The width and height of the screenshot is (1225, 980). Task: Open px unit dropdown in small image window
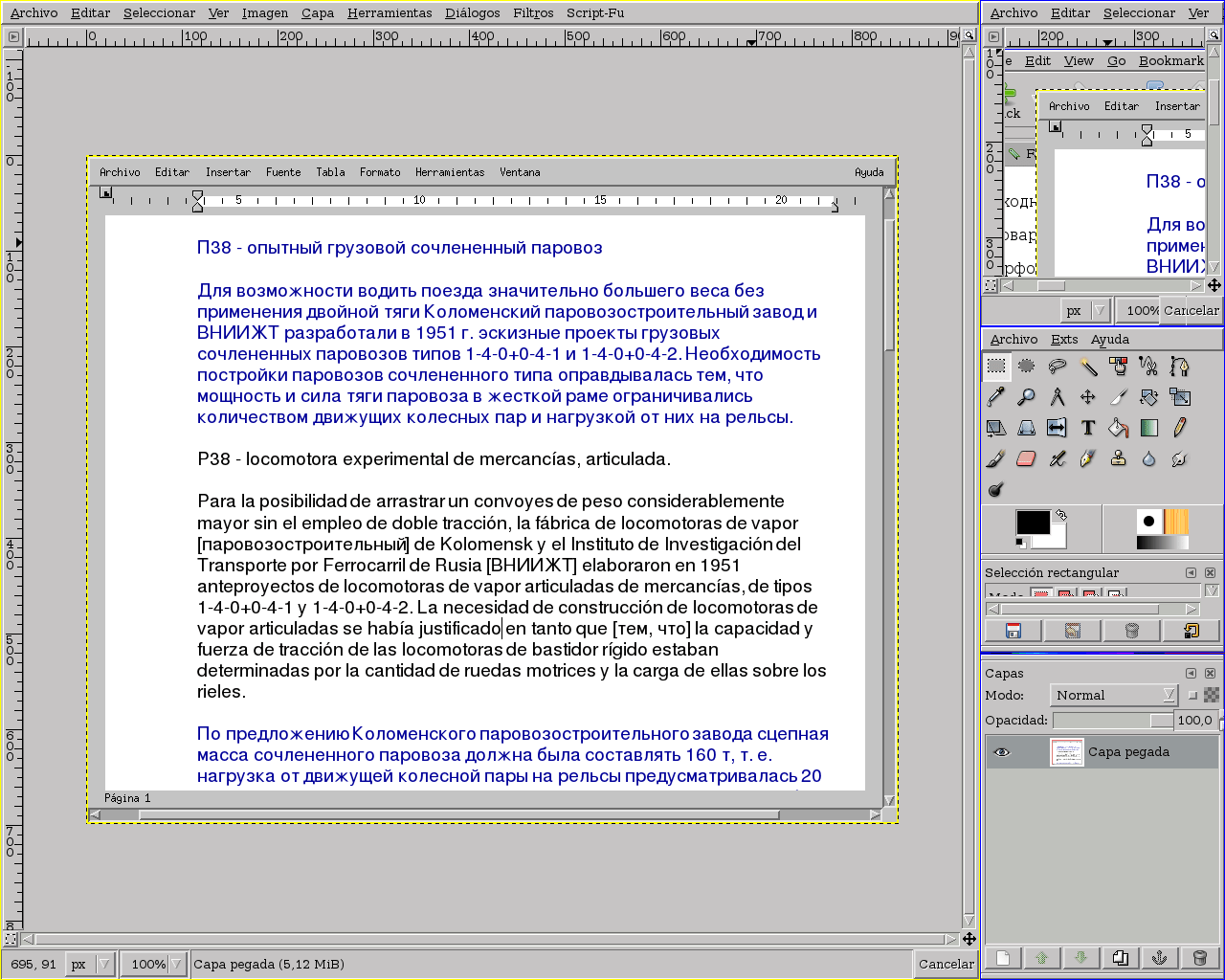click(1085, 310)
